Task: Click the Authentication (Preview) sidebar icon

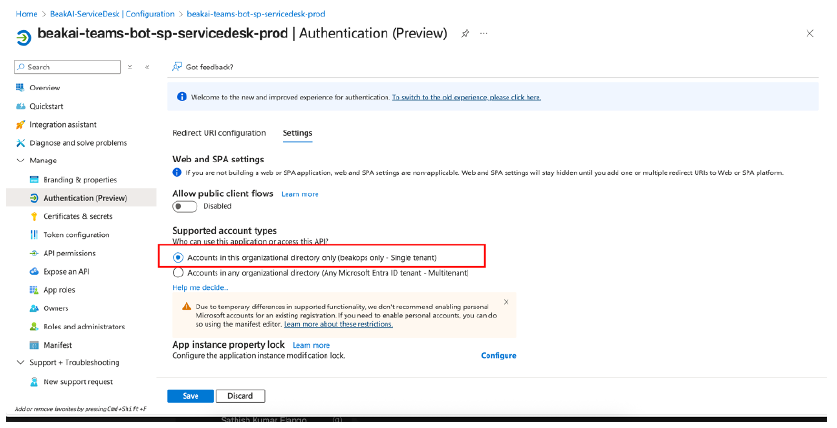Action: (x=34, y=198)
